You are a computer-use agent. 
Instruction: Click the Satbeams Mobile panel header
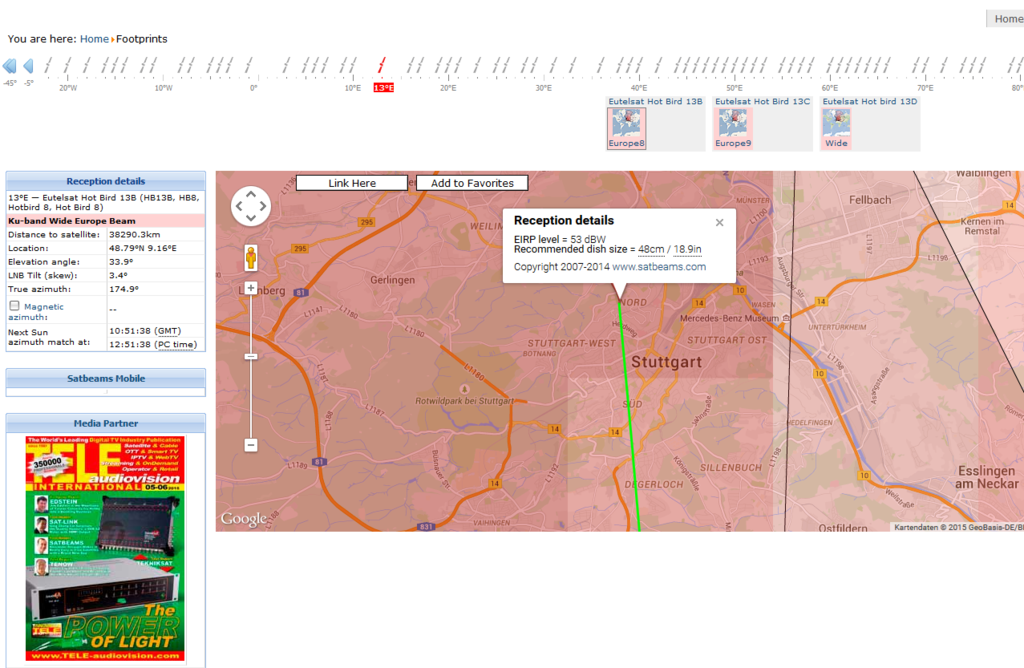point(106,378)
